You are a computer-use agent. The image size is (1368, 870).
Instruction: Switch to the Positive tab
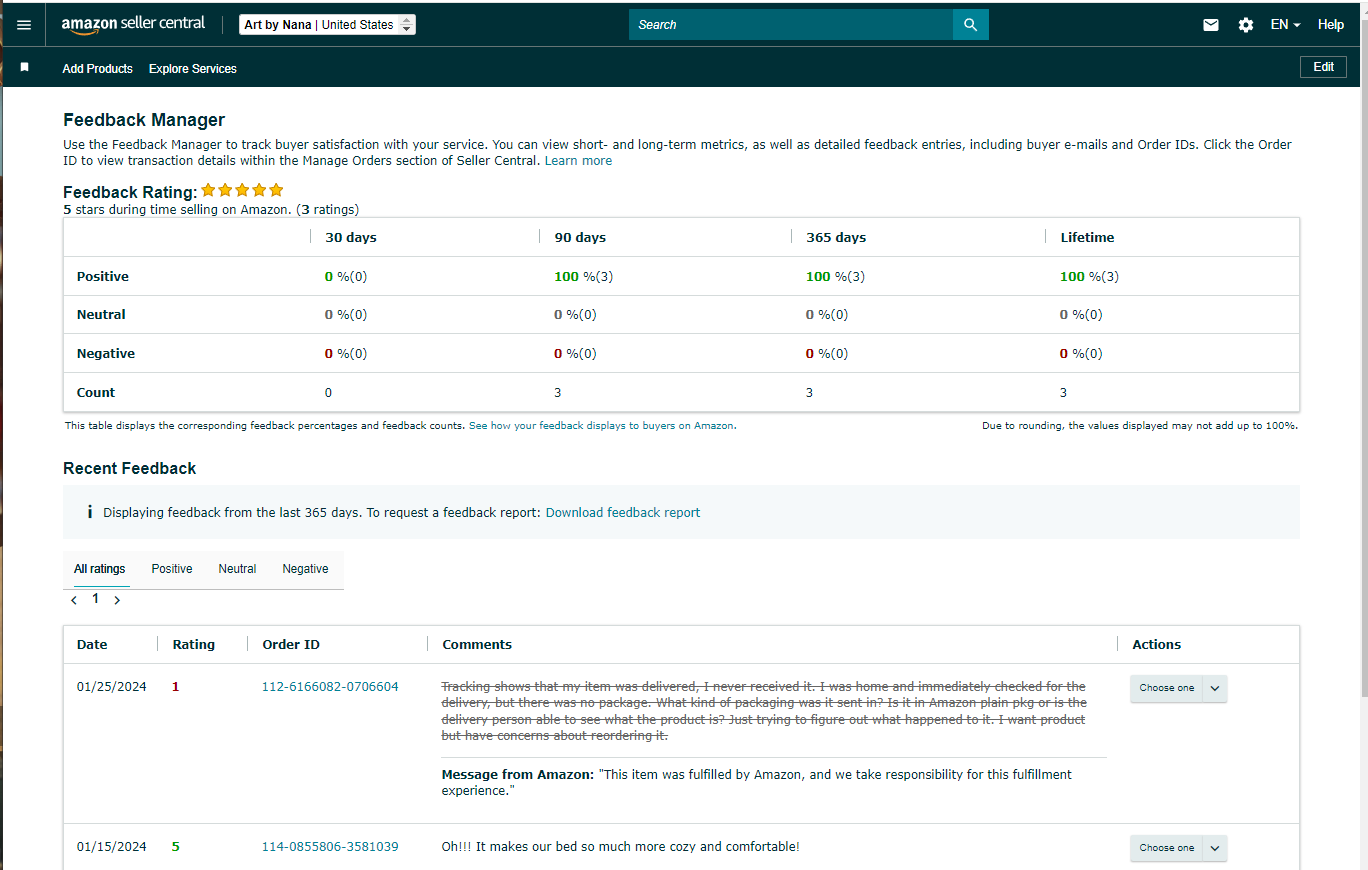pos(172,569)
